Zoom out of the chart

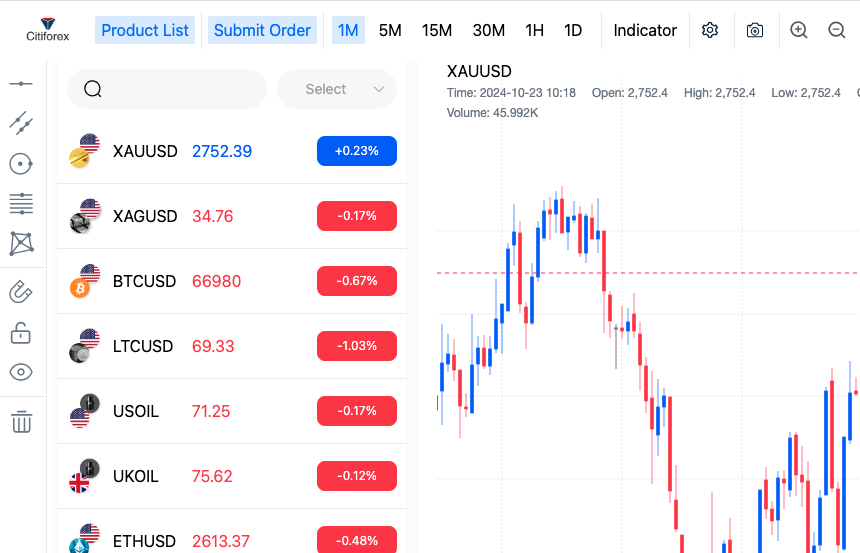click(837, 30)
